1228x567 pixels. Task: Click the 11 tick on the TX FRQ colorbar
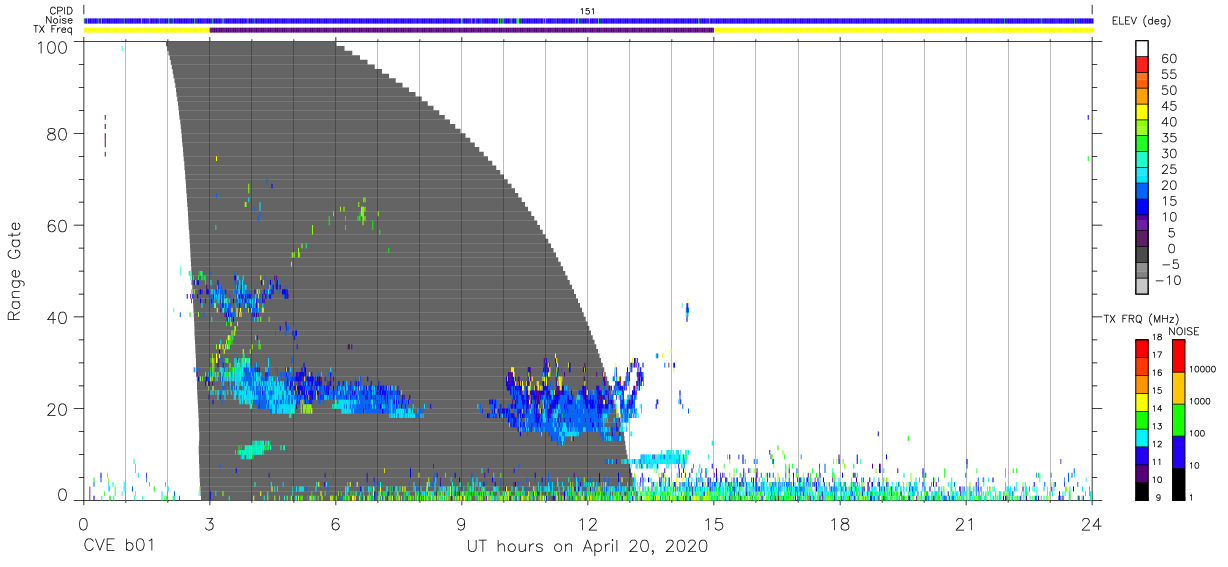[x=1158, y=462]
